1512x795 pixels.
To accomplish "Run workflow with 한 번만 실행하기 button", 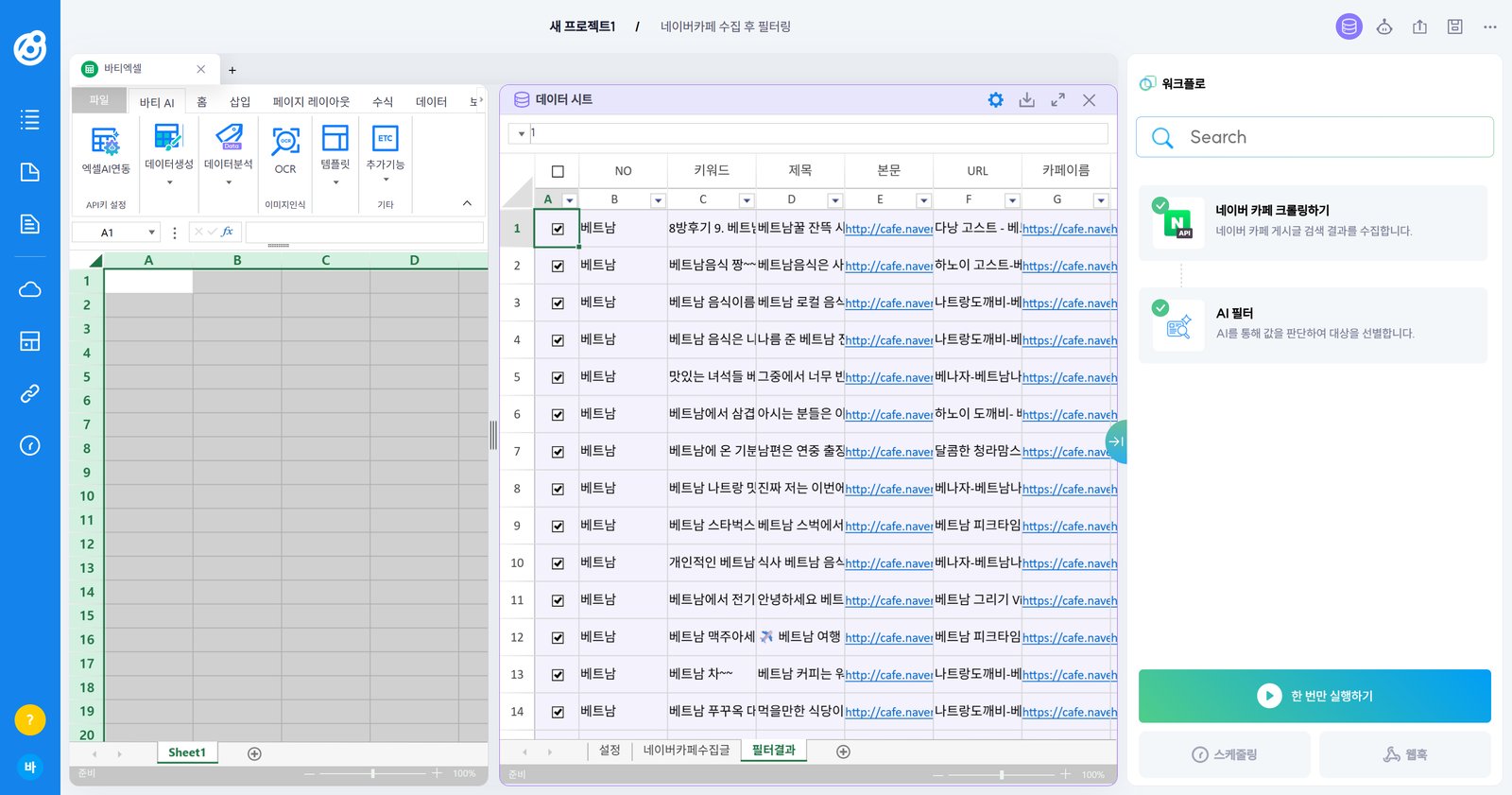I will [1314, 696].
